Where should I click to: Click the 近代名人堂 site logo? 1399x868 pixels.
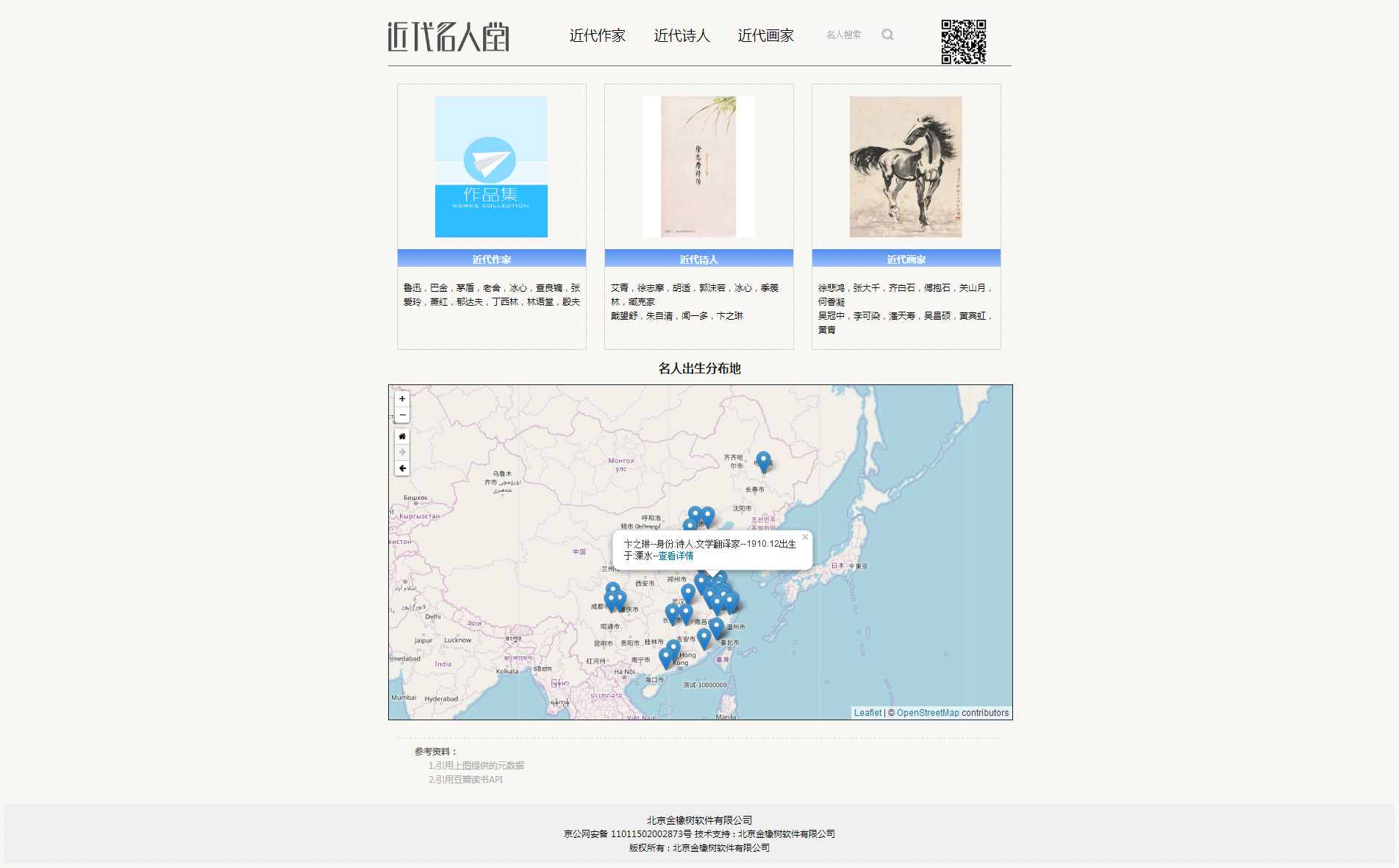pyautogui.click(x=448, y=37)
